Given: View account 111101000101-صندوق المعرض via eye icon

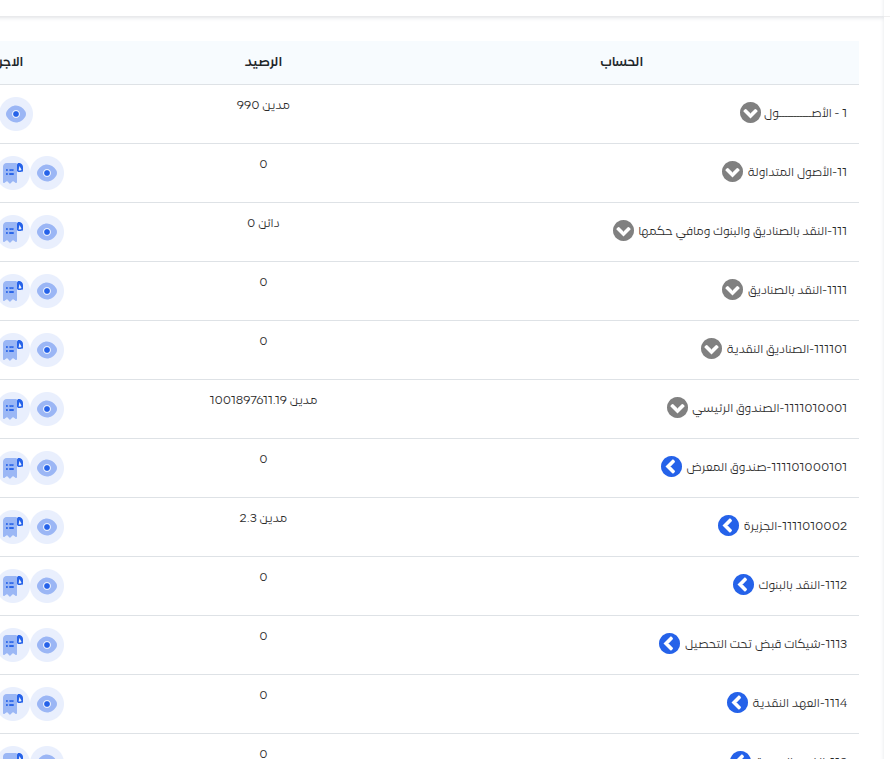Looking at the screenshot, I should click(x=46, y=468).
